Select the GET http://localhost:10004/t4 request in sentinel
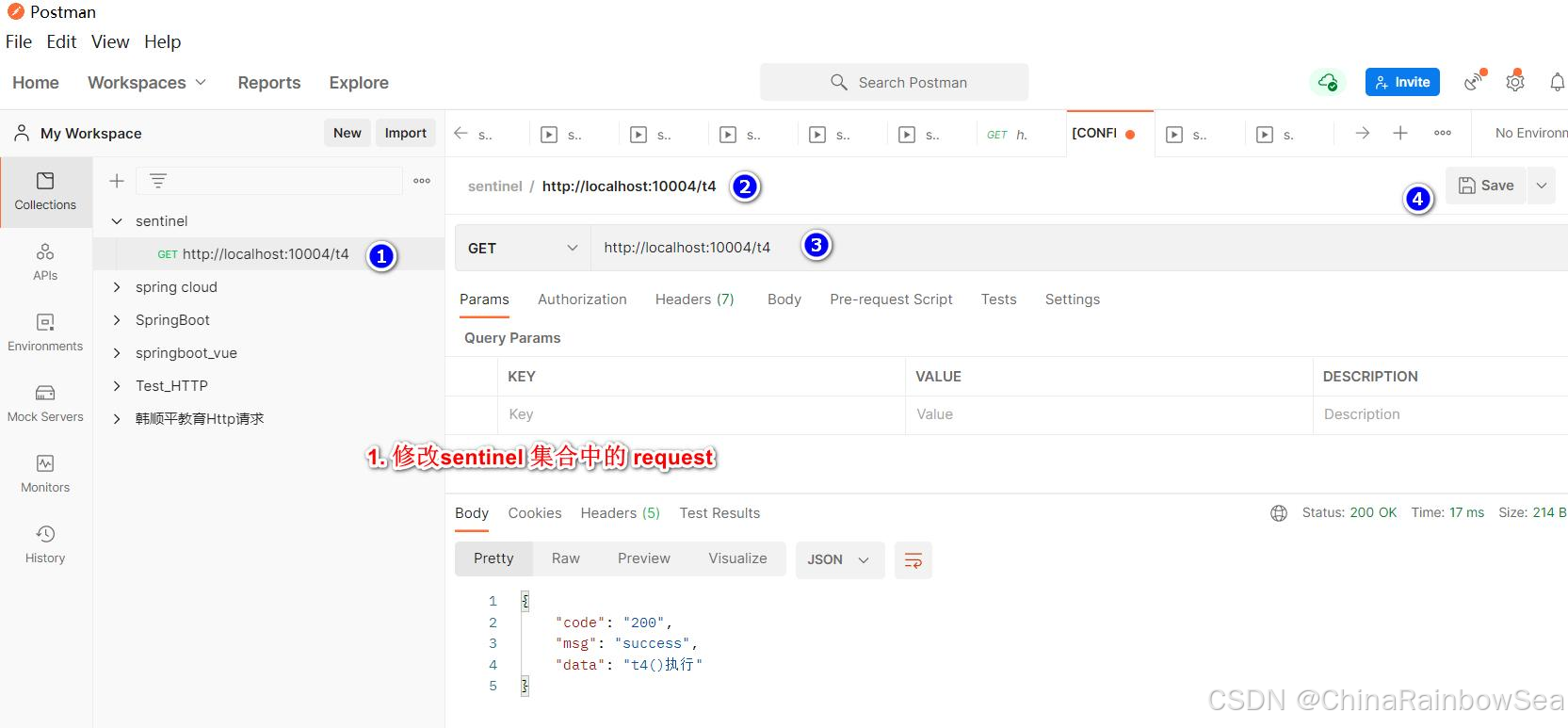 (x=268, y=254)
